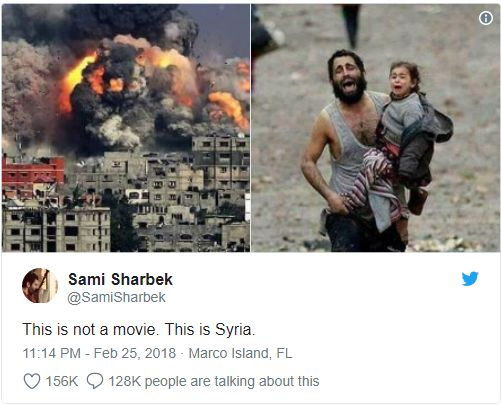
Task: Click the Sami Sharbek display name
Action: click(x=120, y=279)
